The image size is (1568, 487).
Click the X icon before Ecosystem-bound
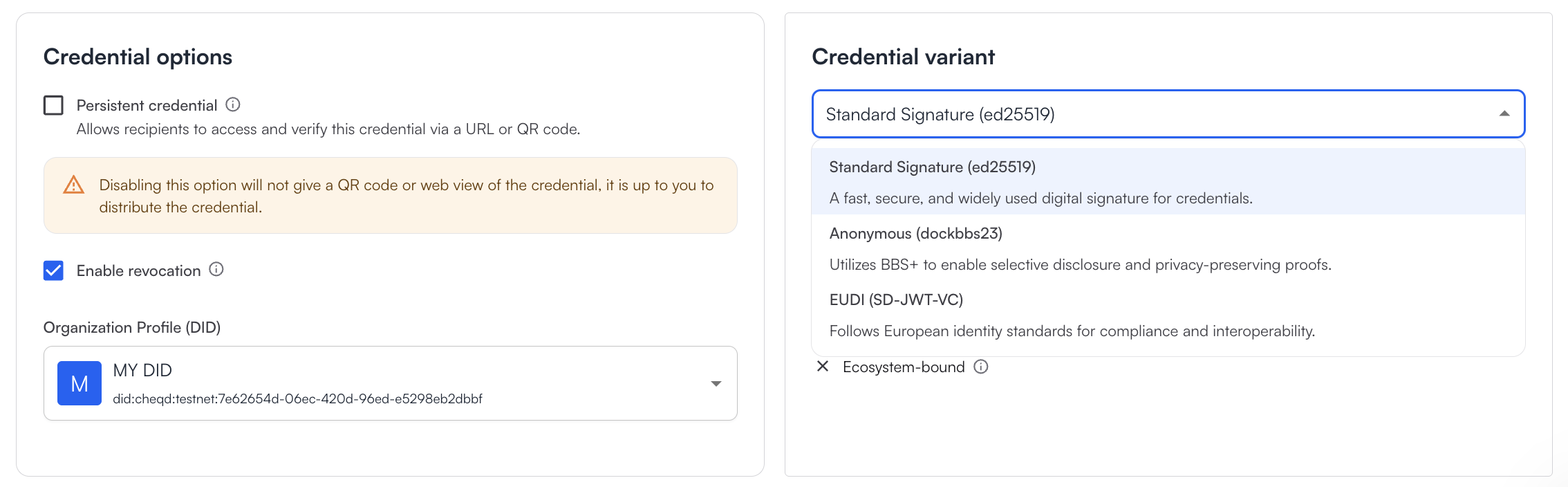(823, 367)
